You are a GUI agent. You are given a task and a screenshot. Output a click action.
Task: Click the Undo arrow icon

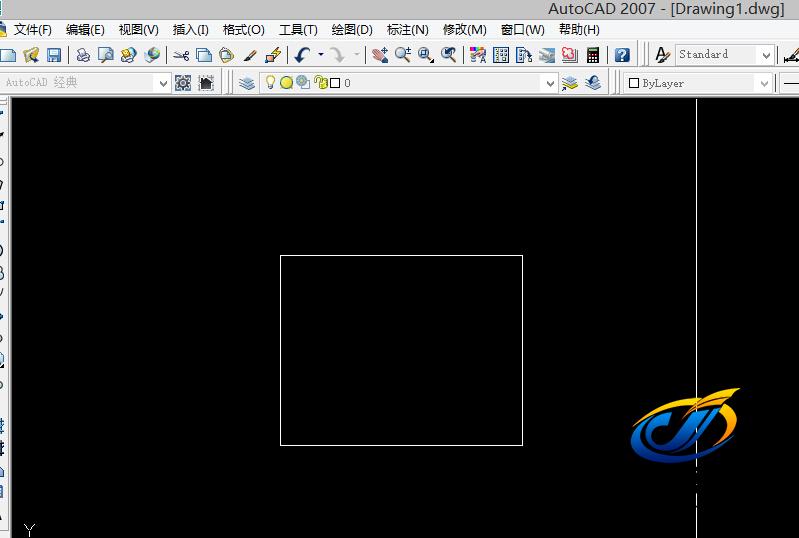coord(301,55)
